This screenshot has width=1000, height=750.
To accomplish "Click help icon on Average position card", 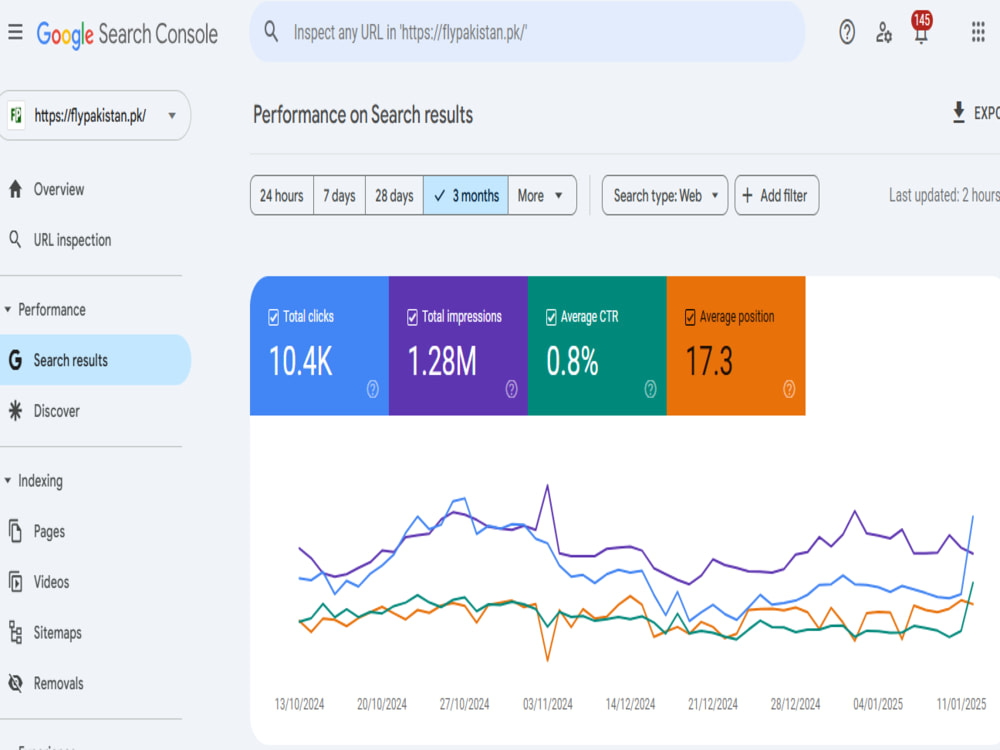I will coord(789,389).
